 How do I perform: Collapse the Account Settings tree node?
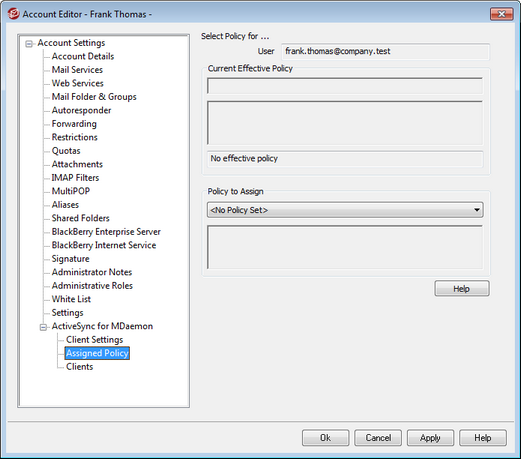point(29,44)
